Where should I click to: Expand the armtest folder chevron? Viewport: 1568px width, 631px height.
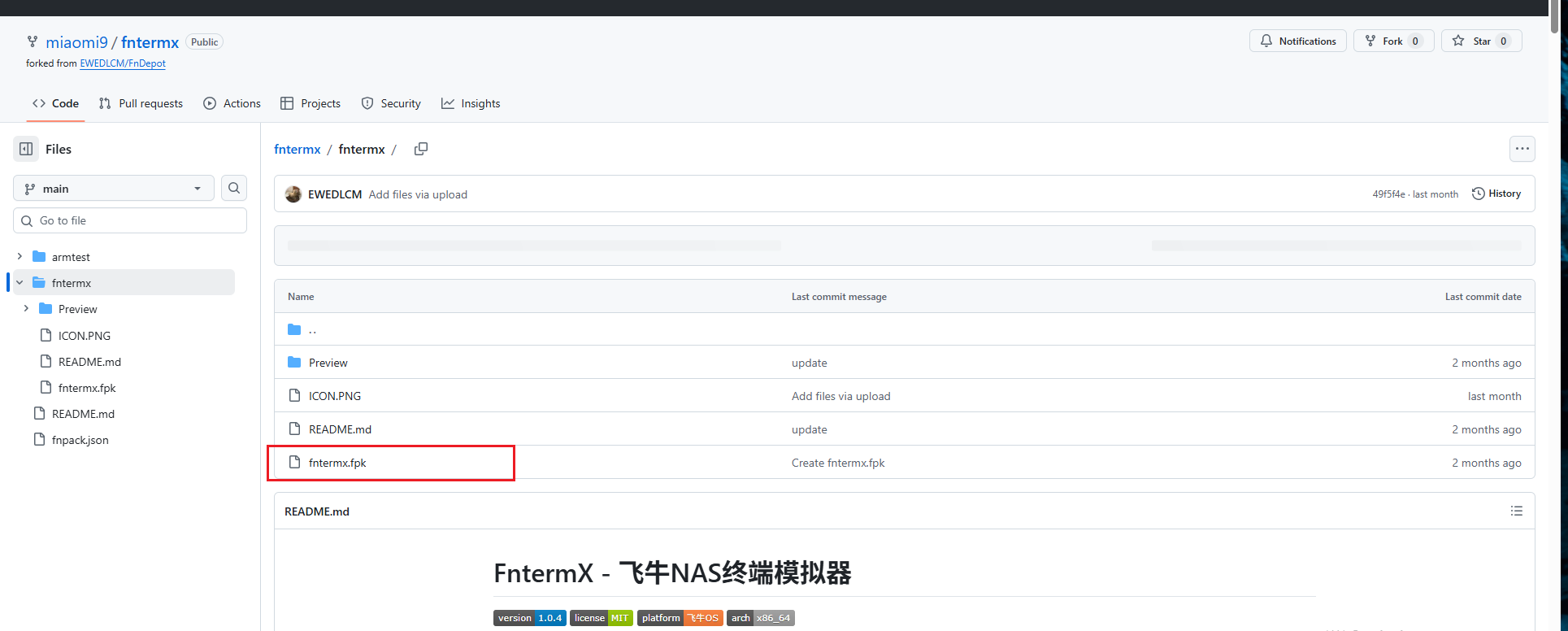(20, 256)
